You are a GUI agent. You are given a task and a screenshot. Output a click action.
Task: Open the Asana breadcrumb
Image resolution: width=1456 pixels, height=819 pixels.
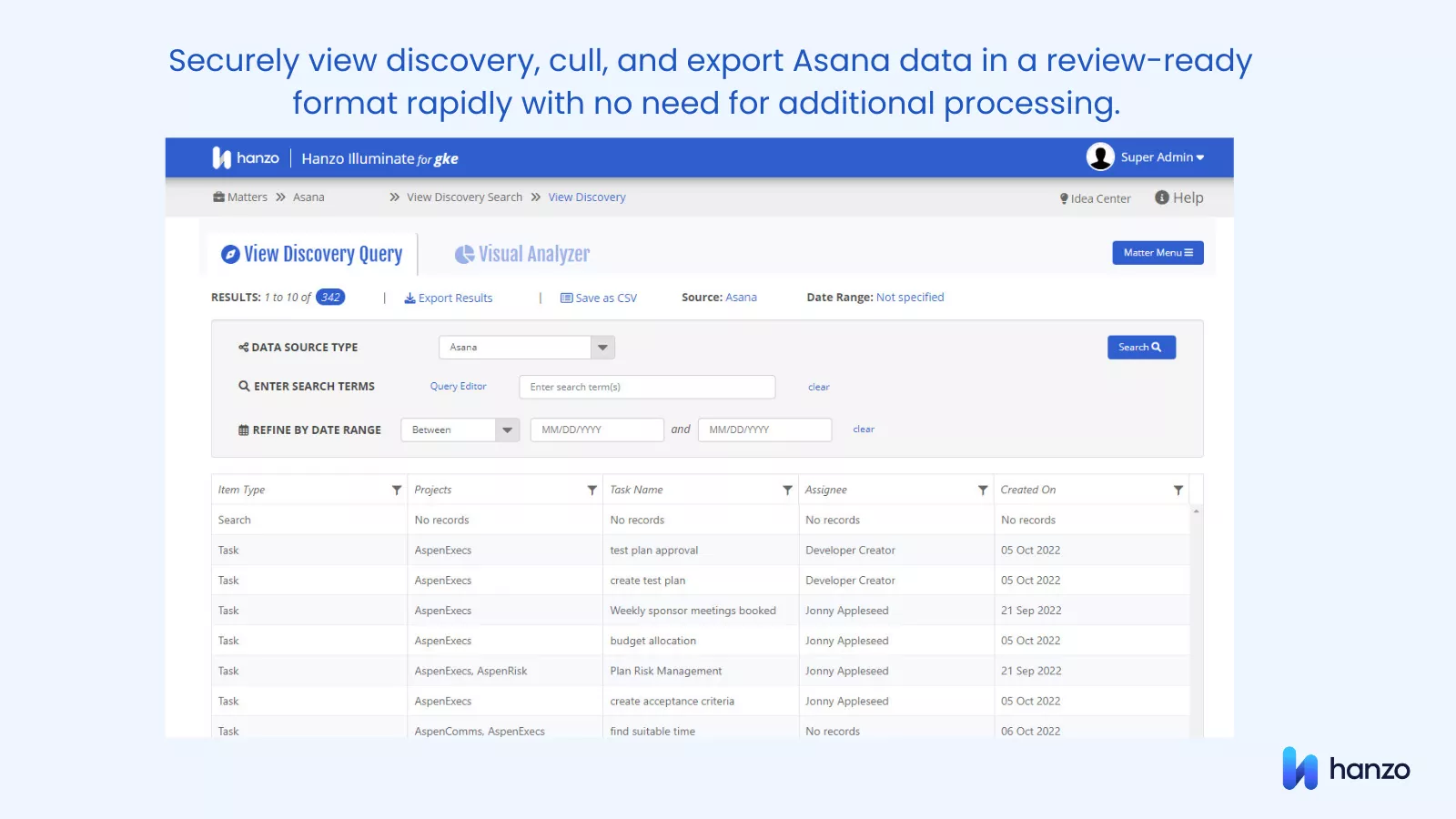click(x=308, y=197)
